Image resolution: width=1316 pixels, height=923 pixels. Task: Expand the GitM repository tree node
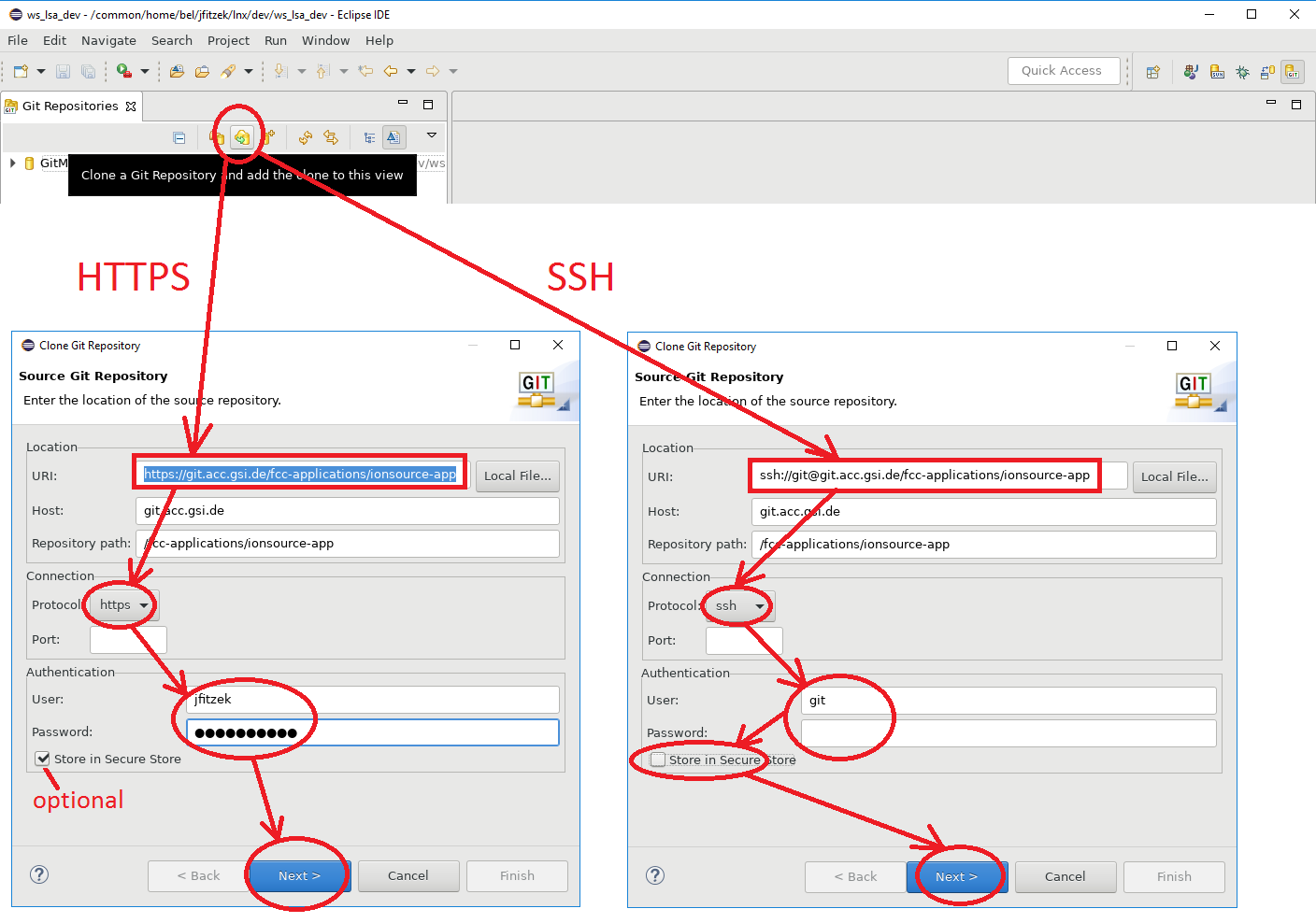13,163
